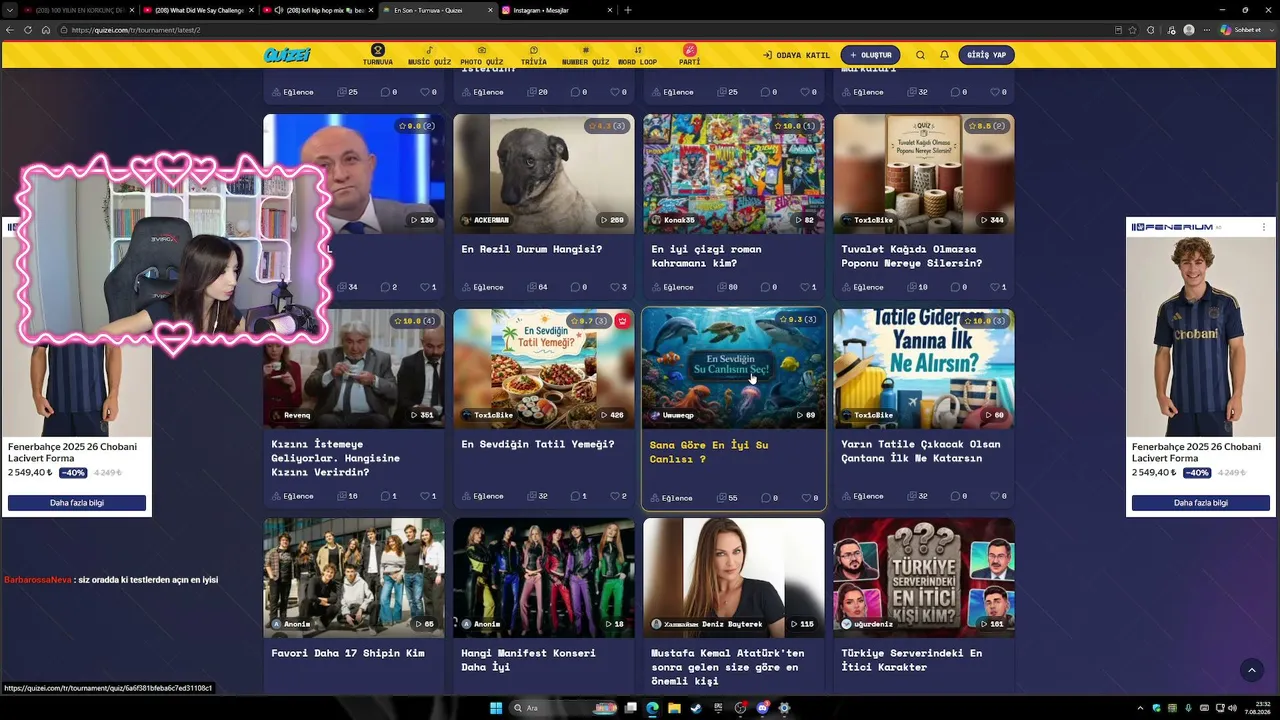Screen dimensions: 1280x720
Task: Click the browser back arrow
Action: pos(10,30)
